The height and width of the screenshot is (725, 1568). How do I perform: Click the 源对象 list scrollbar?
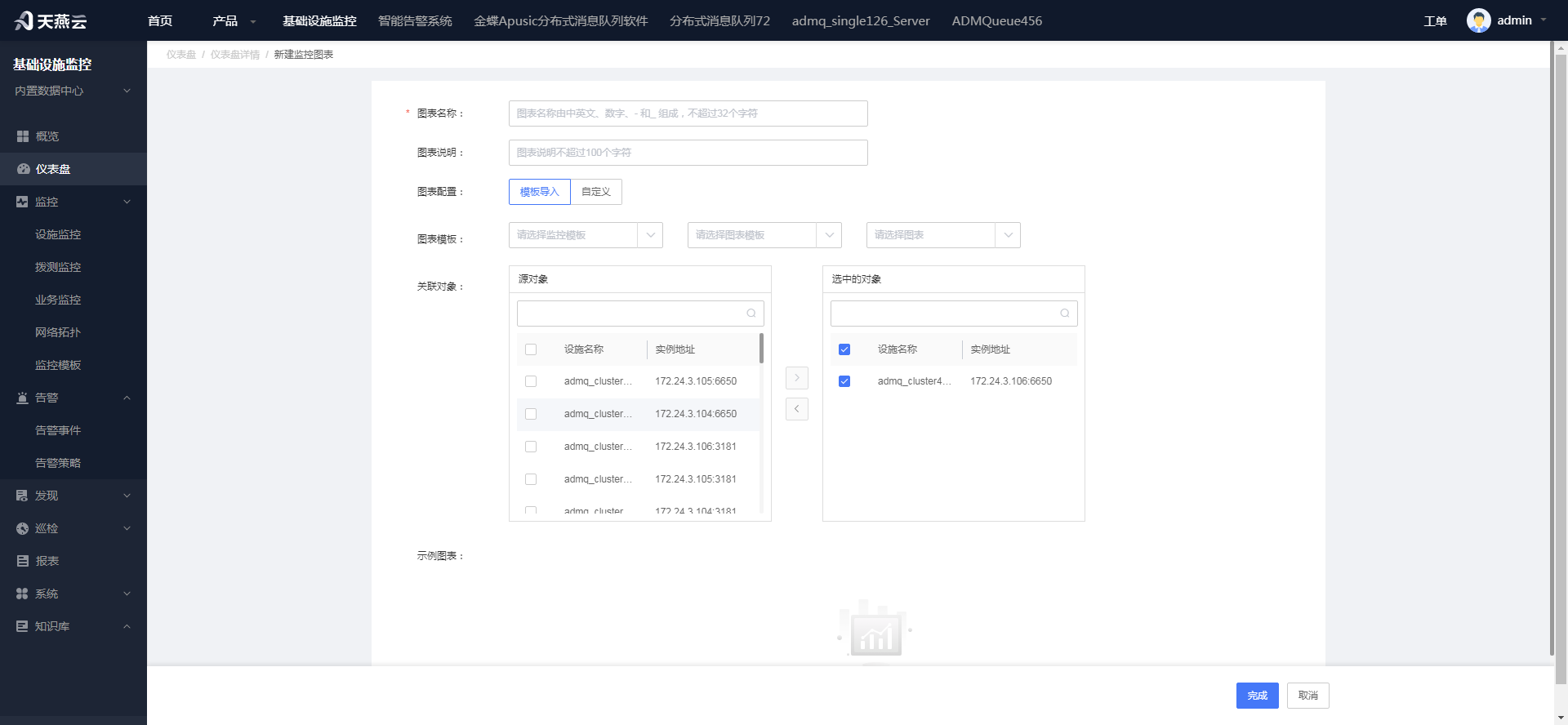coord(761,348)
